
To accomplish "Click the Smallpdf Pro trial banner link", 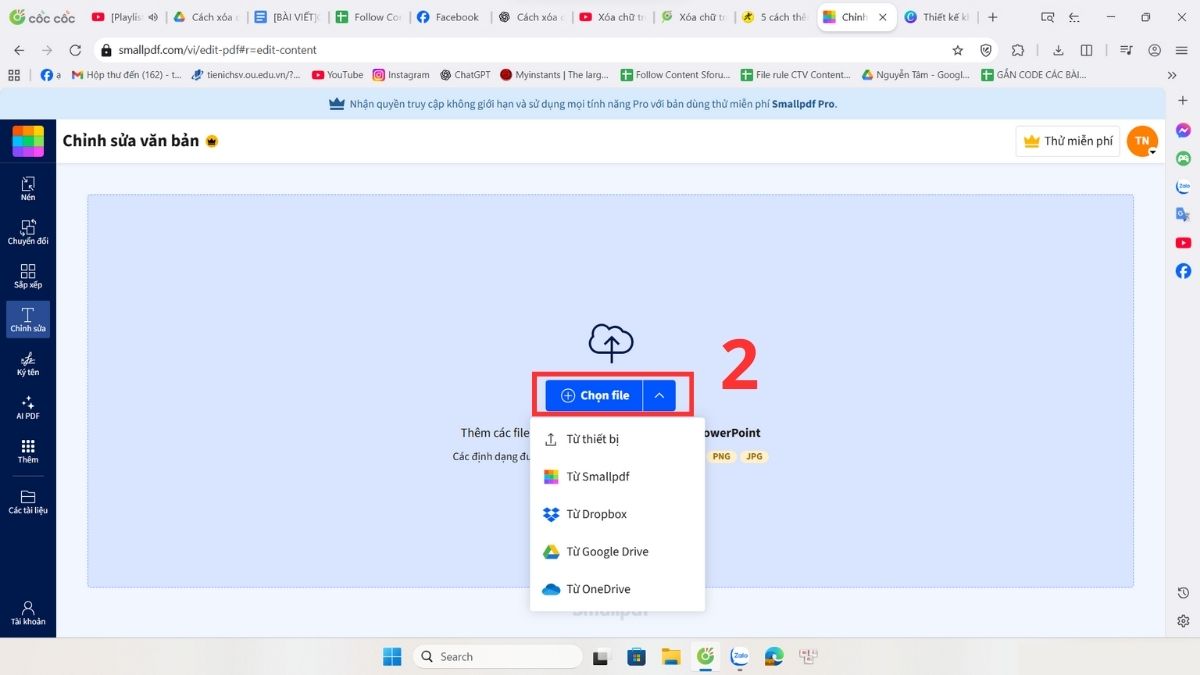I will (x=804, y=103).
